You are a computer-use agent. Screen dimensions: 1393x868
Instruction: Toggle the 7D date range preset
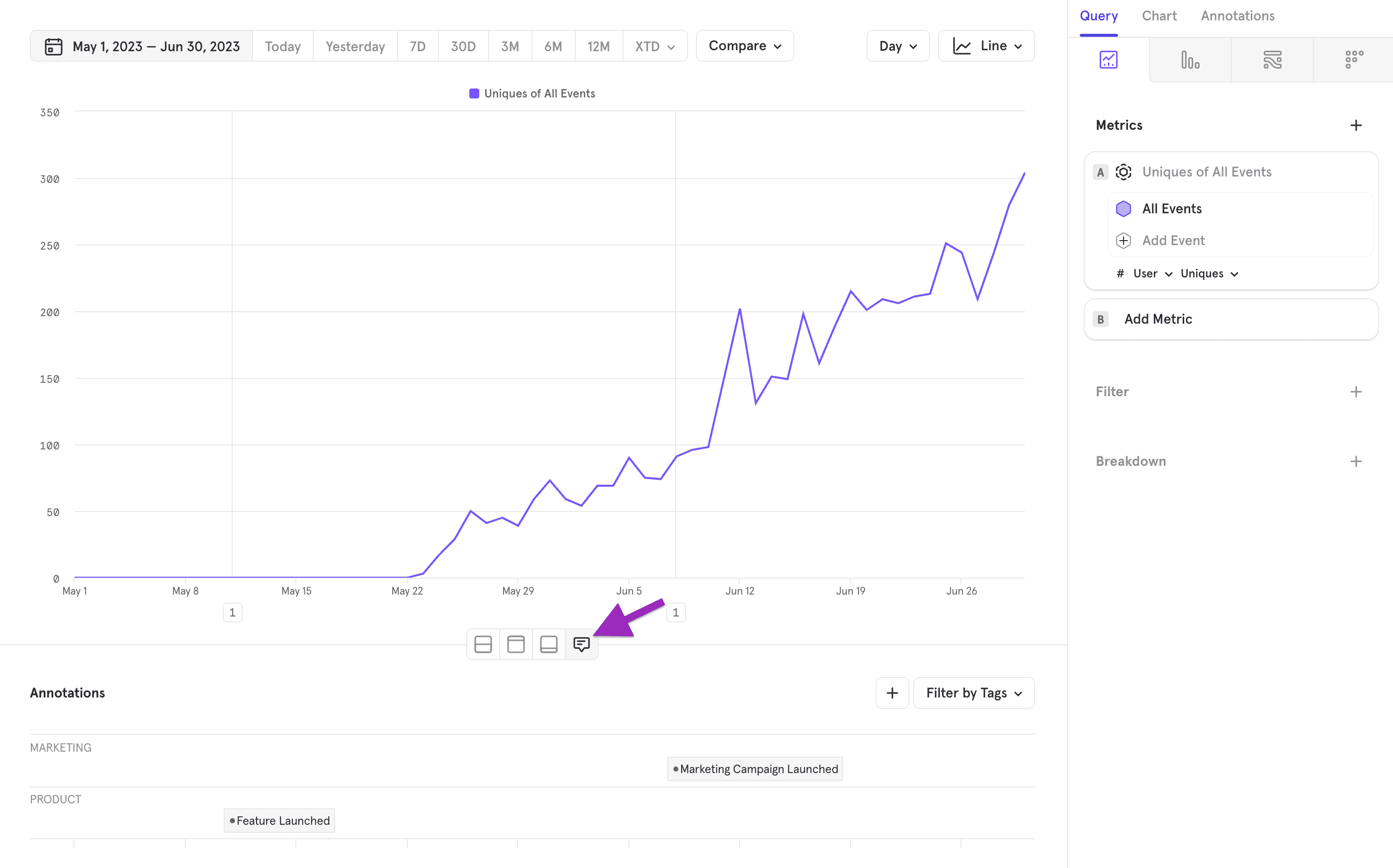click(x=417, y=46)
